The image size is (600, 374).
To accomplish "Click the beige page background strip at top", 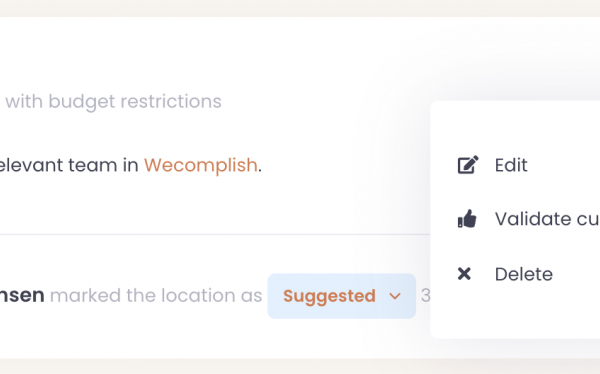I will (x=300, y=8).
